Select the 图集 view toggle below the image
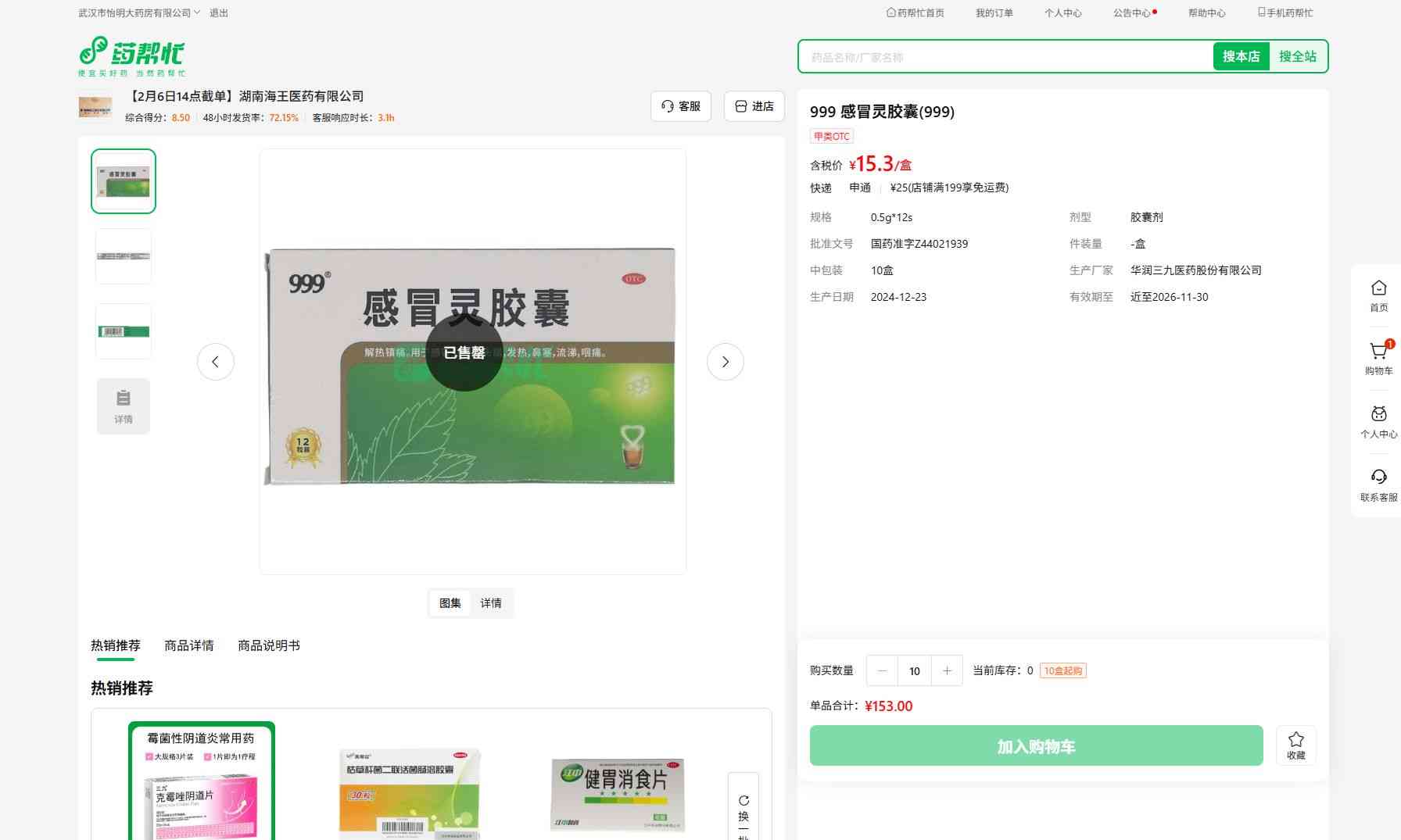Image resolution: width=1401 pixels, height=840 pixels. tap(450, 603)
